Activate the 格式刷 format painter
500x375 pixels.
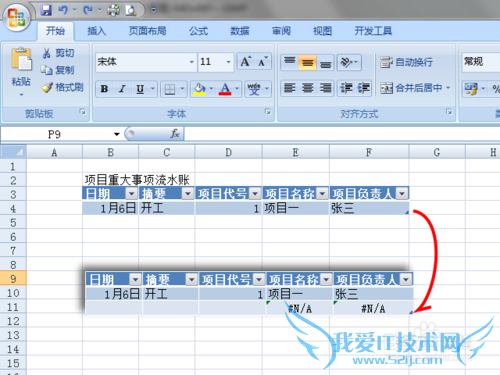tap(63, 87)
